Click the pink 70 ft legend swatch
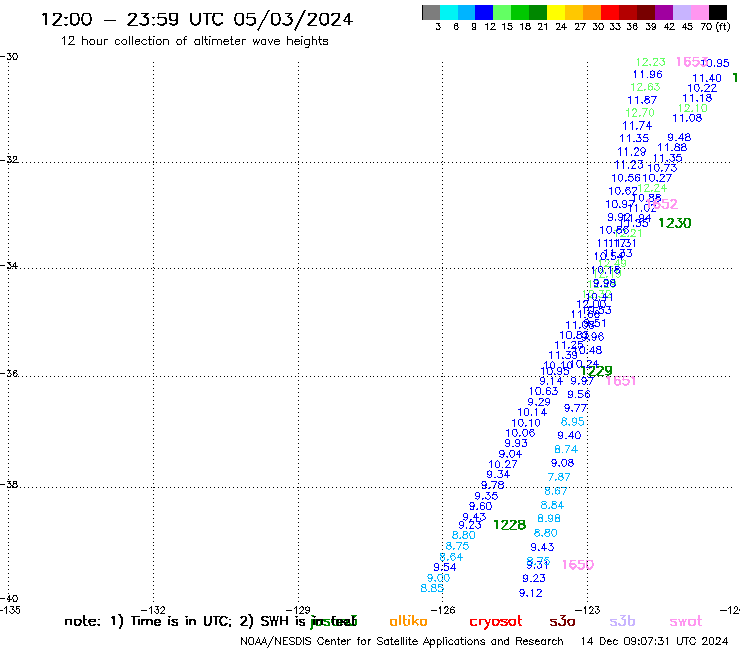740x650 pixels. tap(699, 12)
